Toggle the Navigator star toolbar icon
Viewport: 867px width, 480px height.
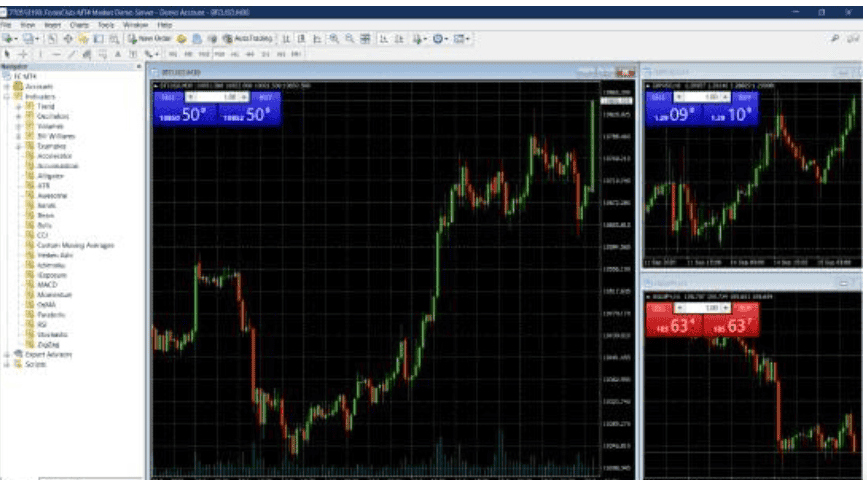pyautogui.click(x=83, y=39)
